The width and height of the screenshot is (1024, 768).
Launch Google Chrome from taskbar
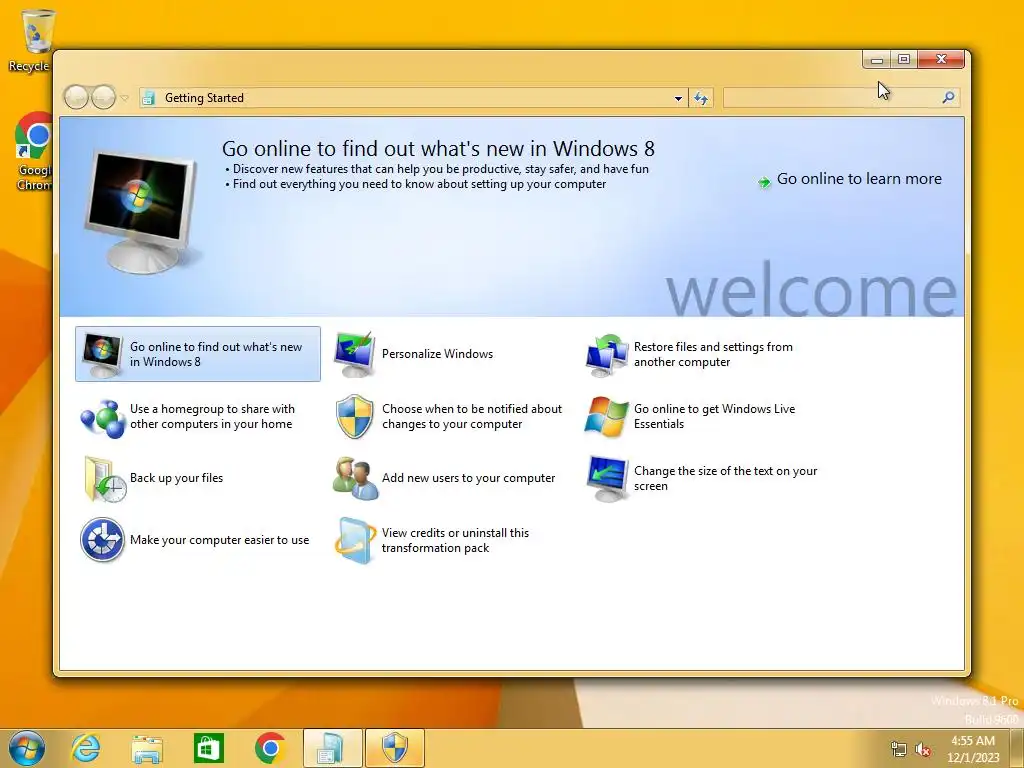270,748
